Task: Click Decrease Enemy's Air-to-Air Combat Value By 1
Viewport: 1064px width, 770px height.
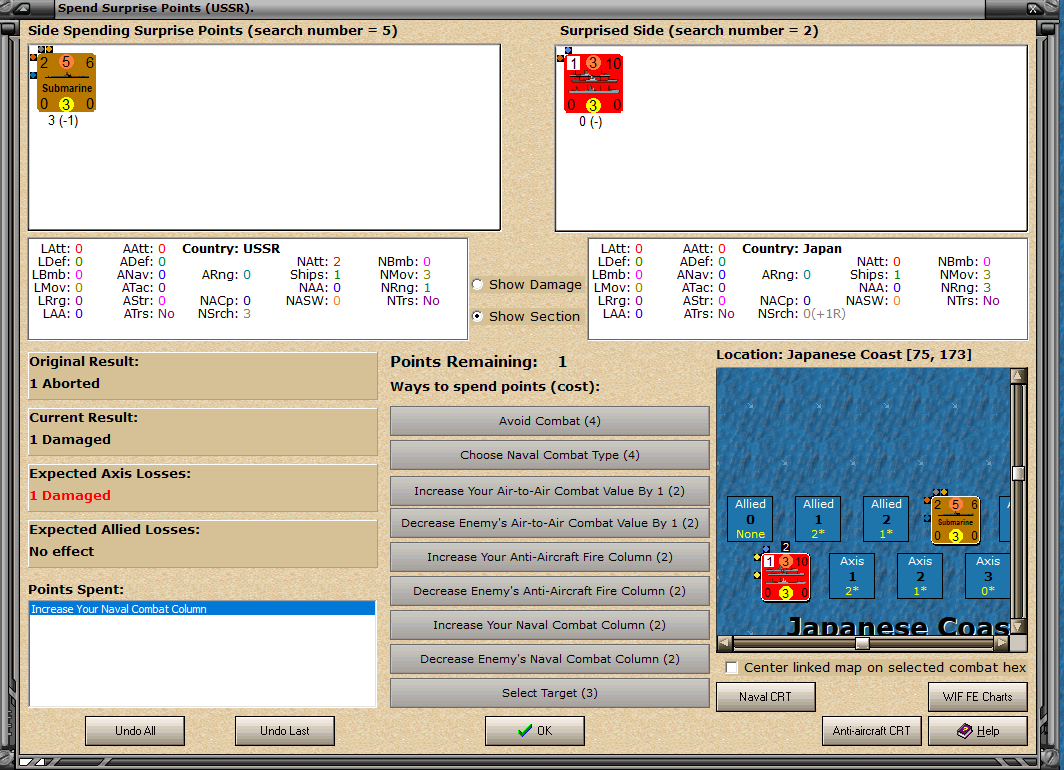Action: [550, 523]
